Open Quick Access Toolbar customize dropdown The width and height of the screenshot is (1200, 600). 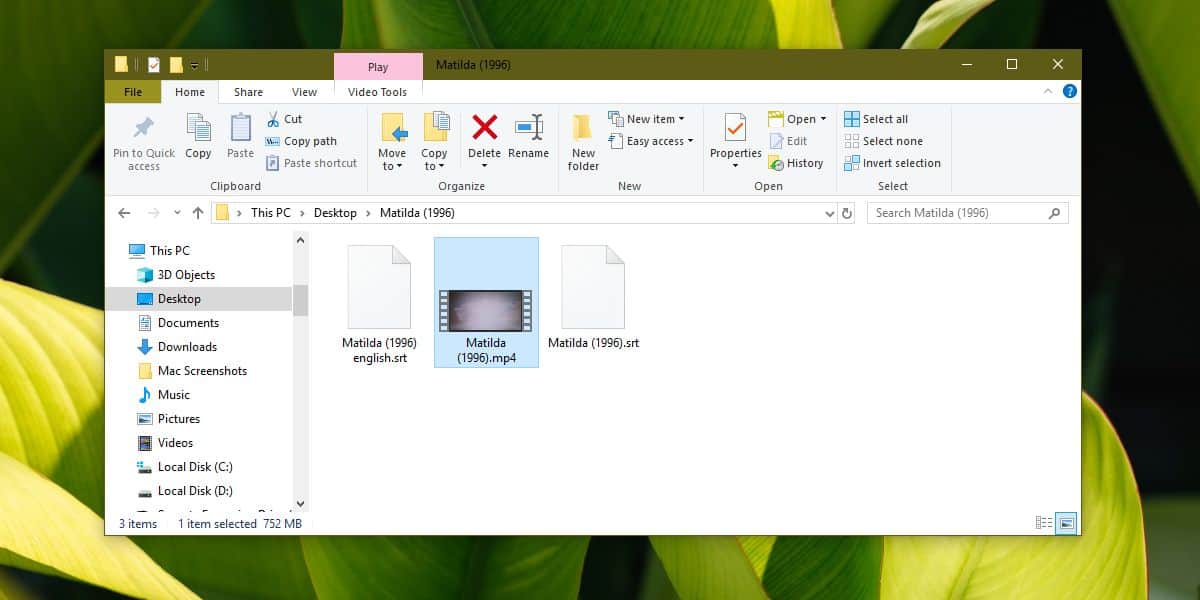pyautogui.click(x=195, y=65)
